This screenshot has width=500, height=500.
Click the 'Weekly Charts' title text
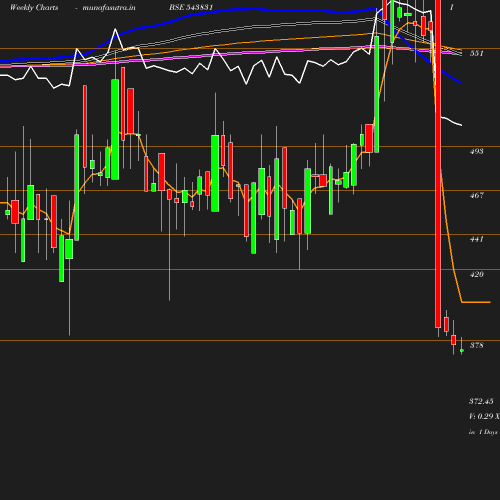coord(34,7)
